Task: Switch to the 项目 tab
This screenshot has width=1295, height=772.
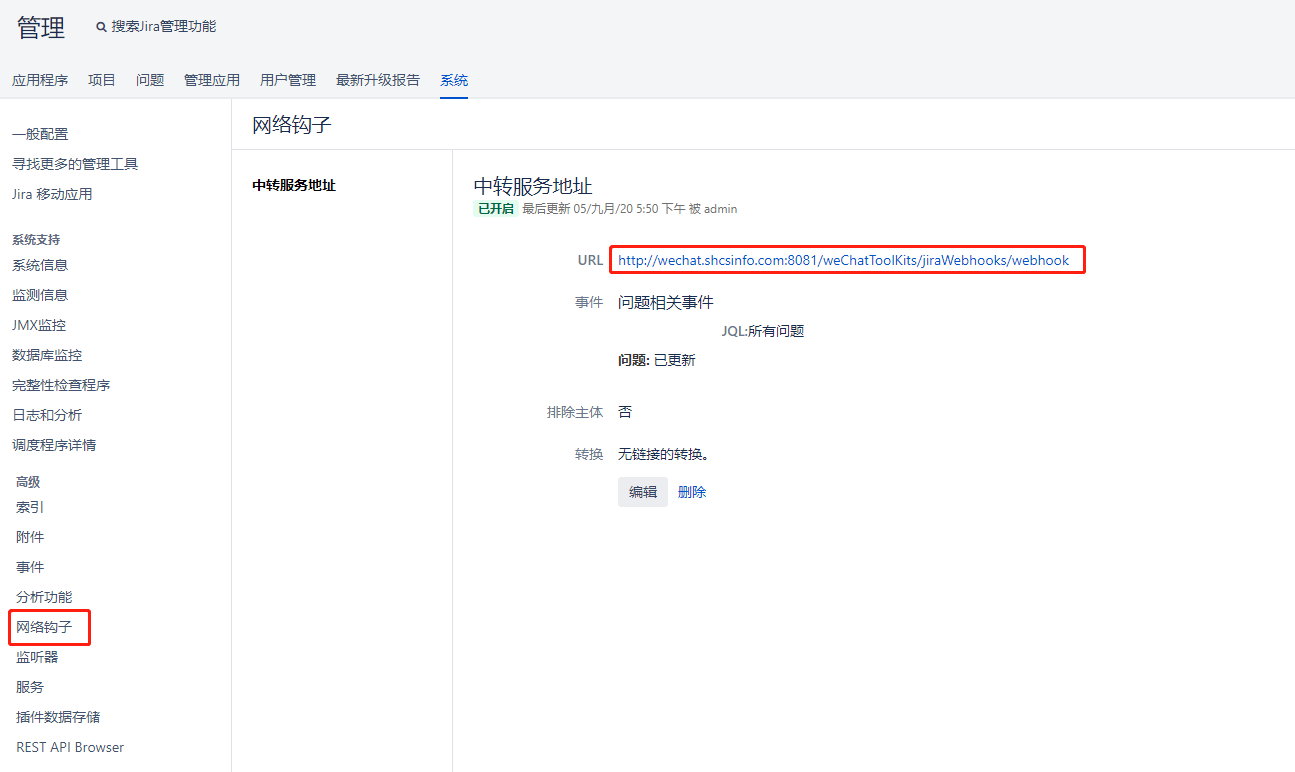Action: pos(102,80)
